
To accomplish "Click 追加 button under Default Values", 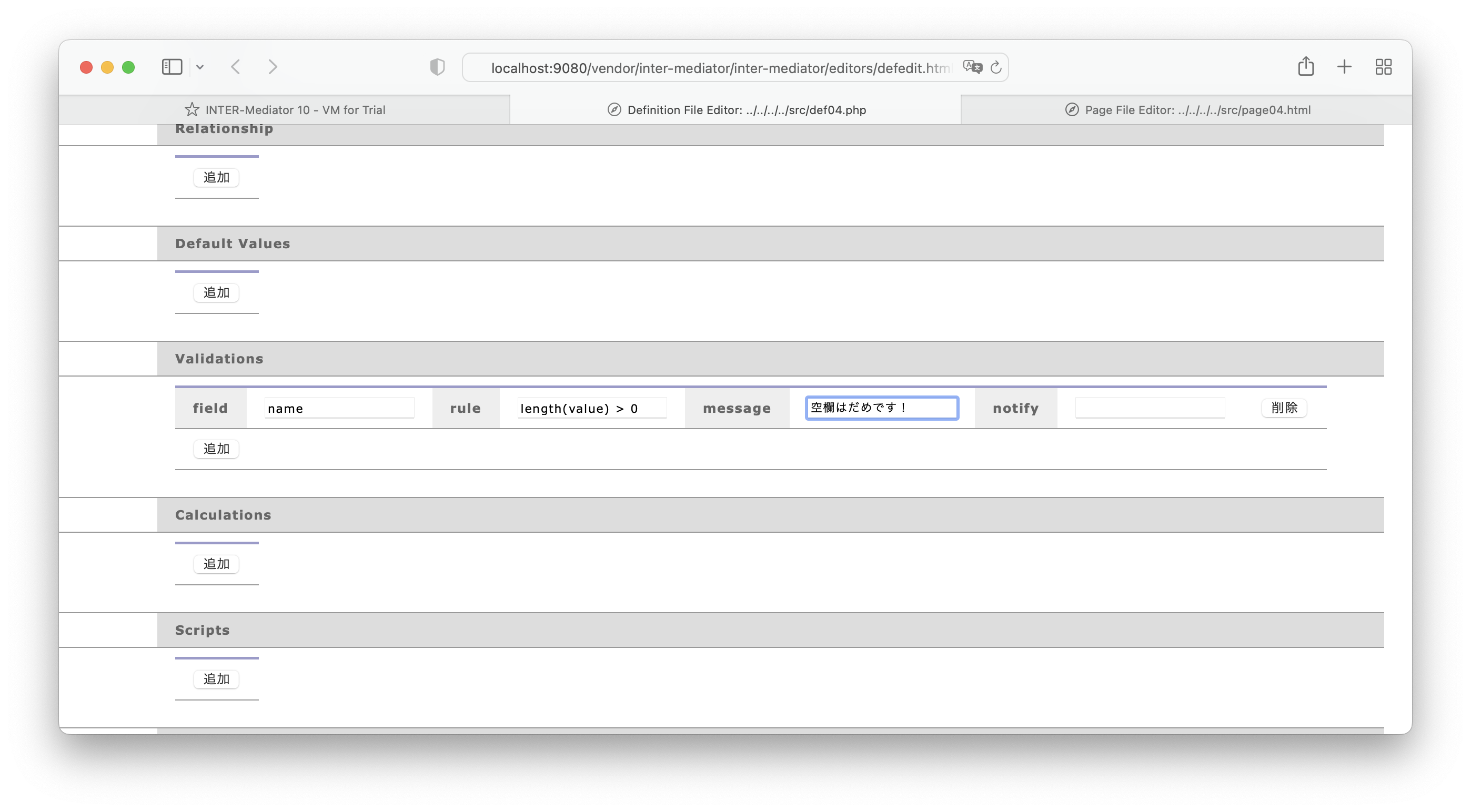I will [216, 293].
